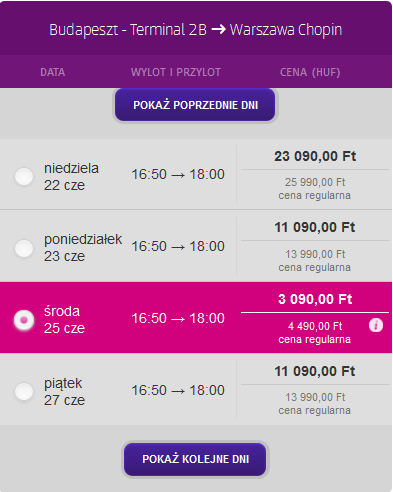Click the 4 490,00 Ft cena regularna text
The image size is (393, 492).
315,333
